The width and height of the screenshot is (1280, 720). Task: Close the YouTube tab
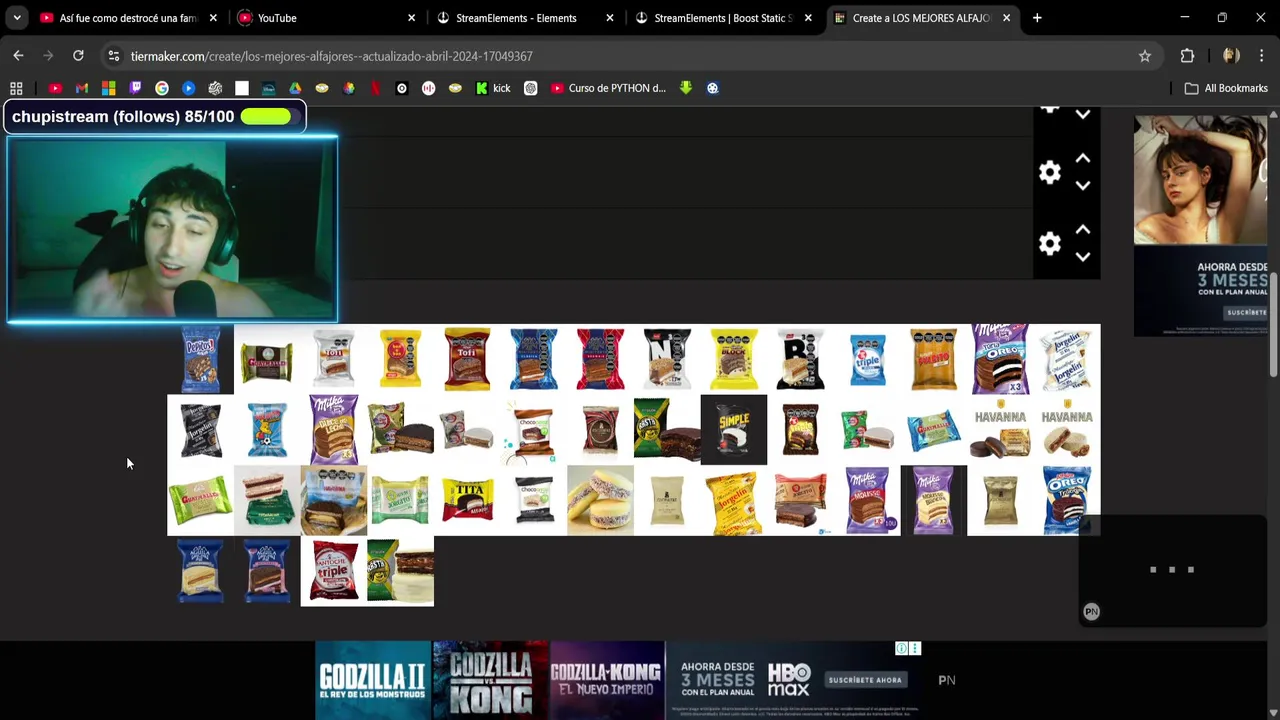pos(411,18)
